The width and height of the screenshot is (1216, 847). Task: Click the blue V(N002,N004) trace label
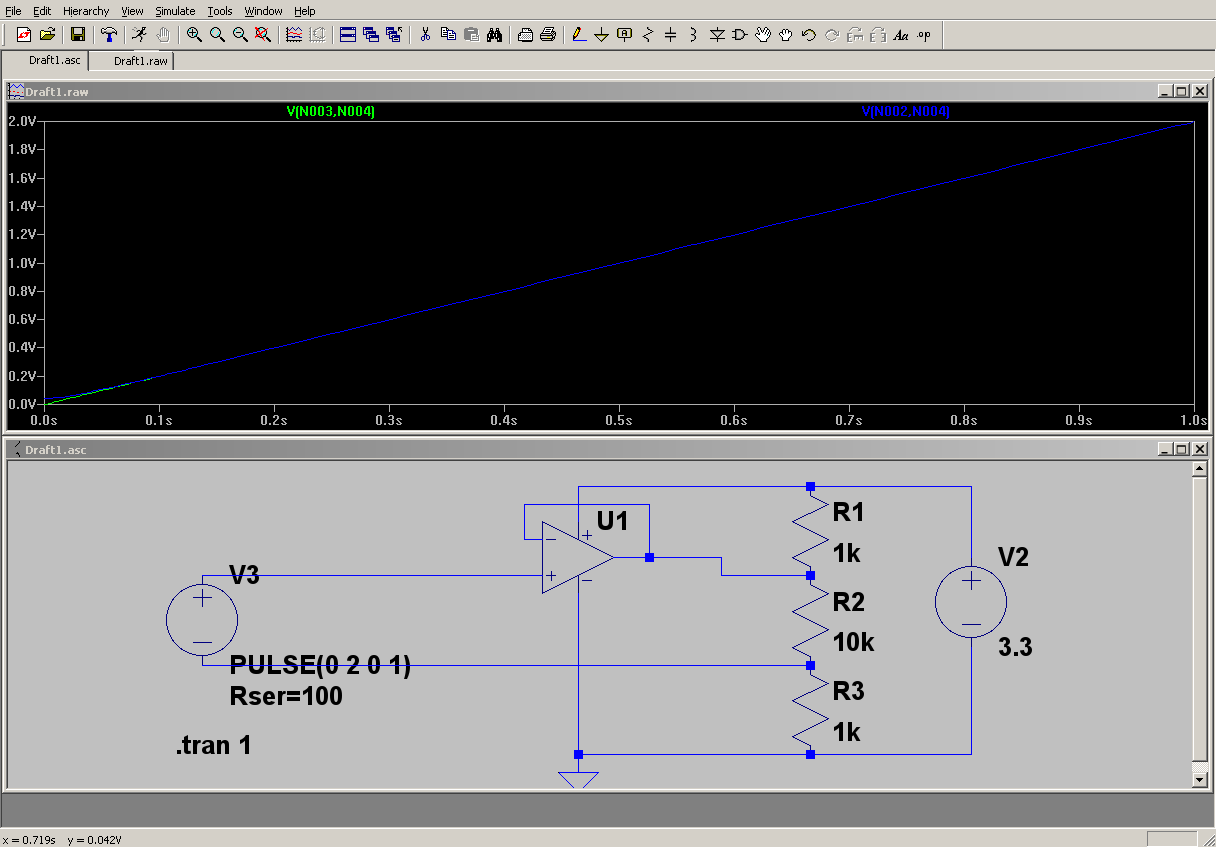905,112
